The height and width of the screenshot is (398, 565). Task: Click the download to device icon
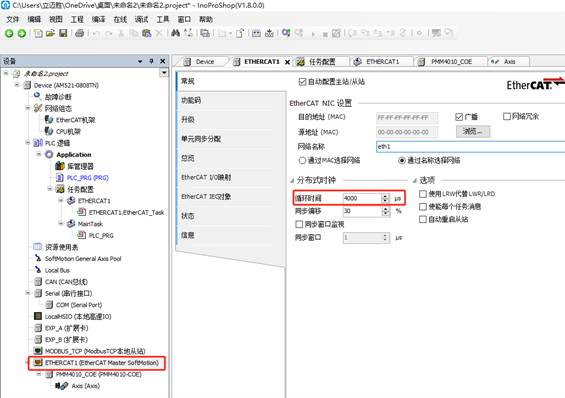click(269, 33)
